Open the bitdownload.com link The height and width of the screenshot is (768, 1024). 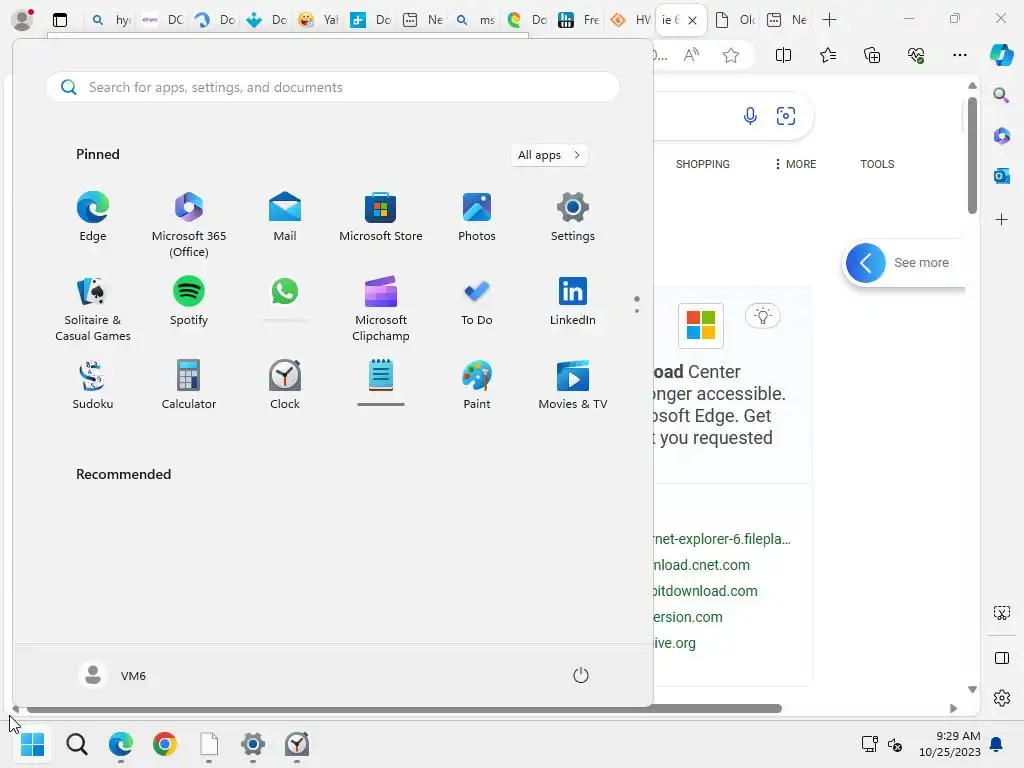coord(705,591)
